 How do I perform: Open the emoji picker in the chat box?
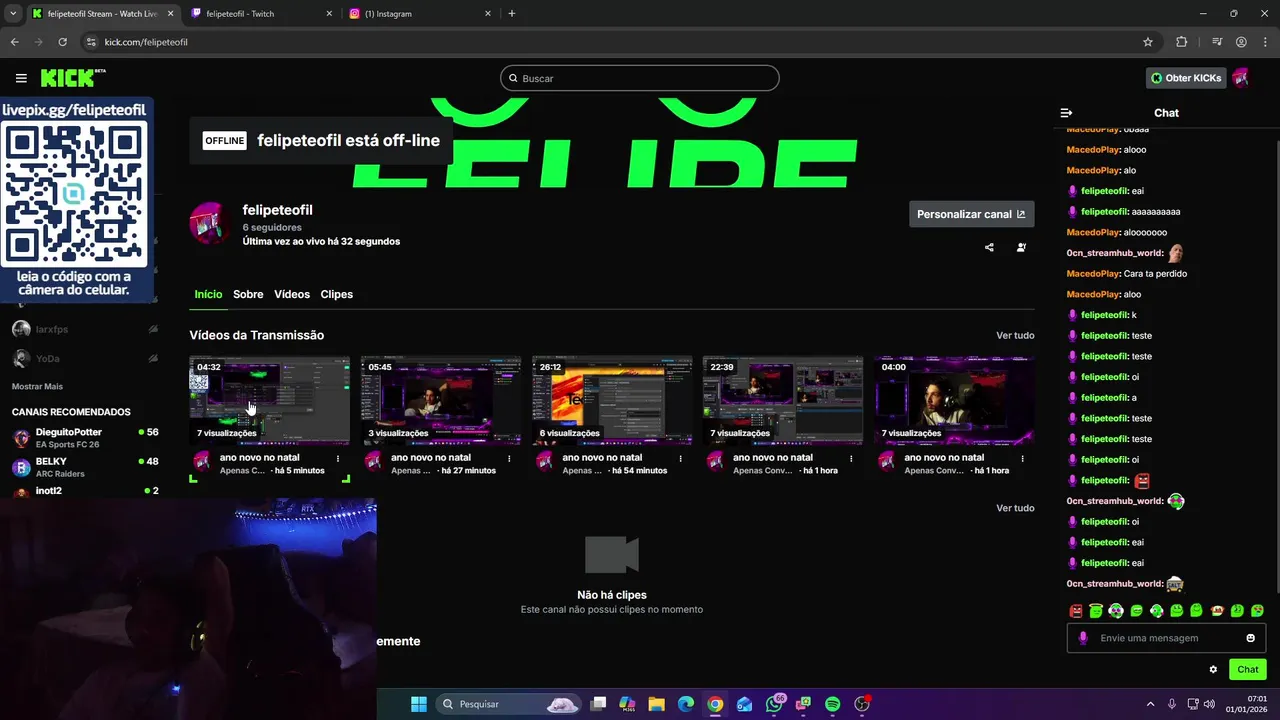1250,638
